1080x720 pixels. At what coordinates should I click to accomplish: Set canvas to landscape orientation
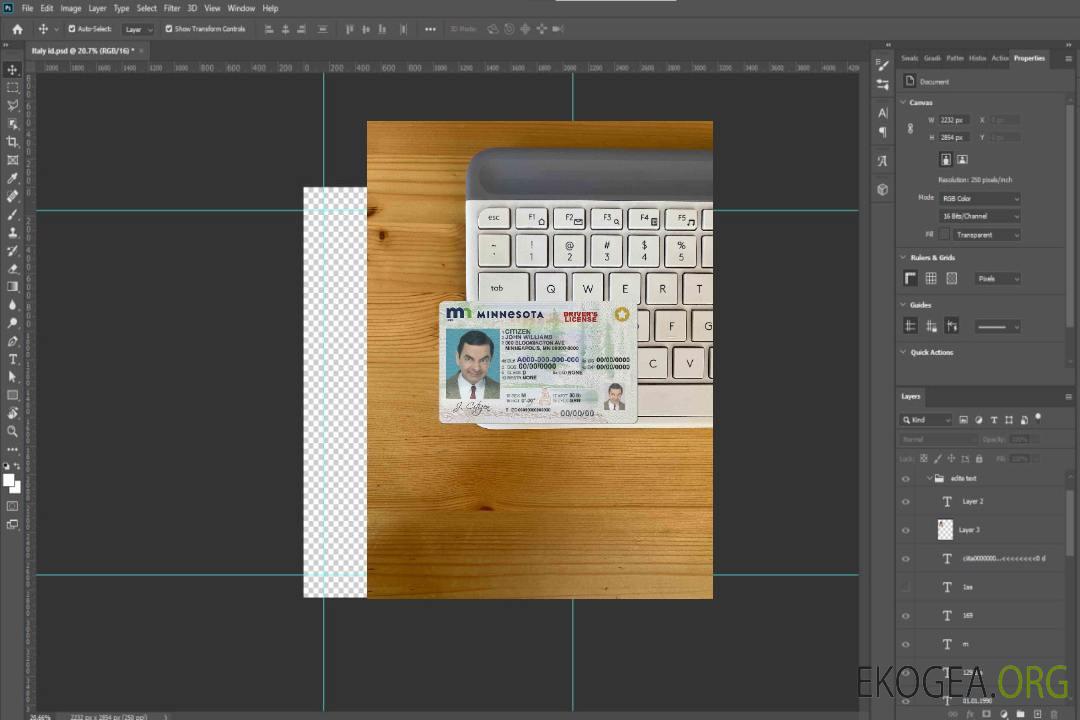[962, 159]
